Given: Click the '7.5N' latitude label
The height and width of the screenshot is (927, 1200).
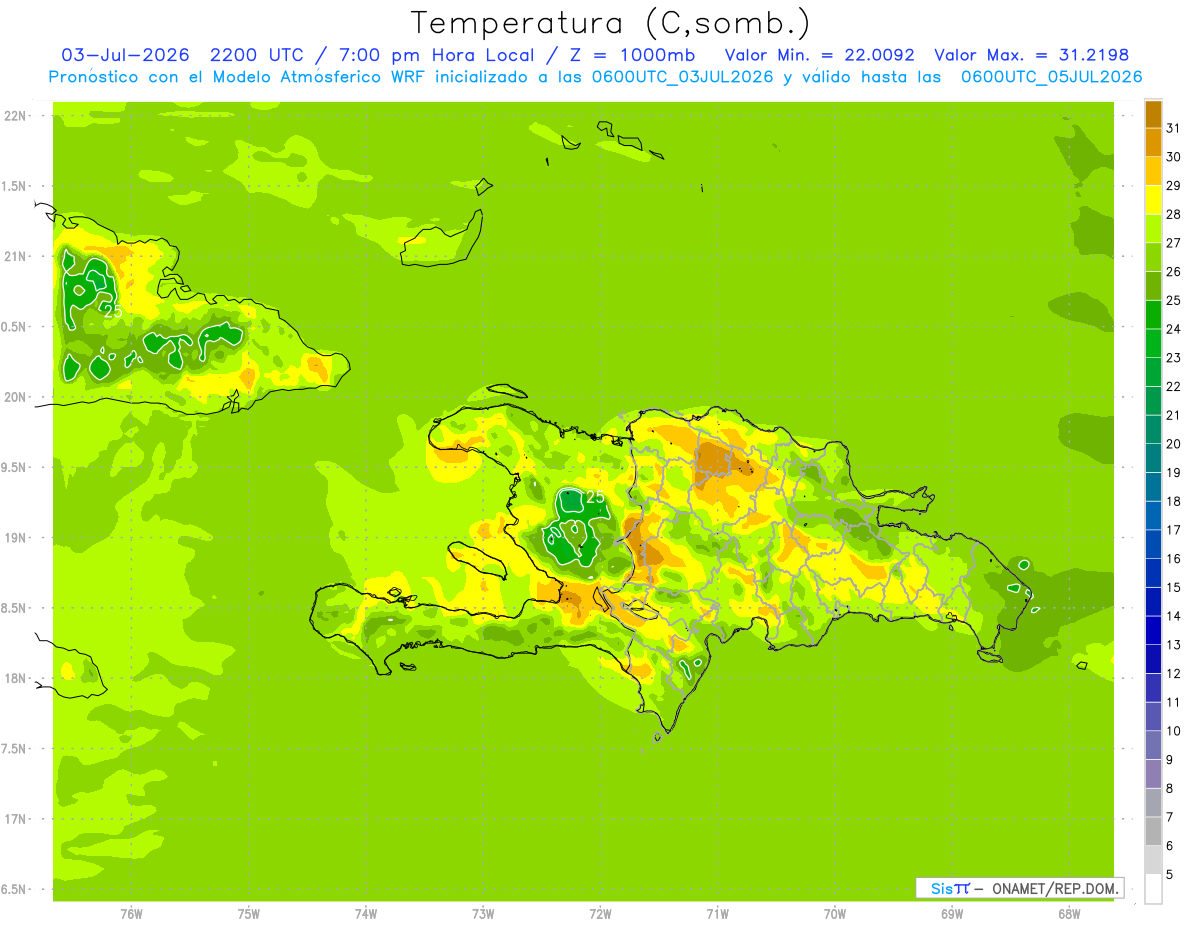Looking at the screenshot, I should (14, 749).
